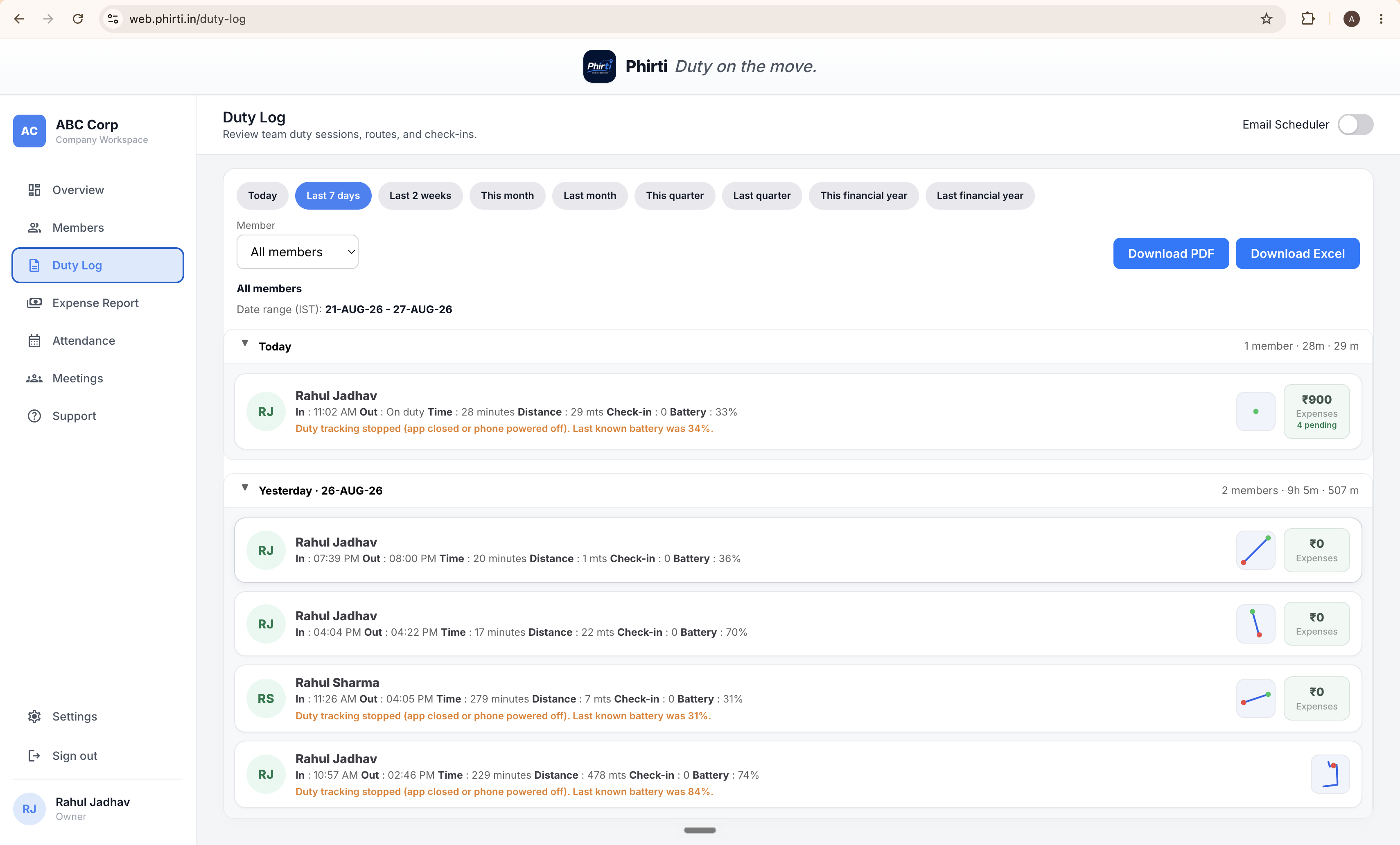Click the Members people icon

[34, 227]
